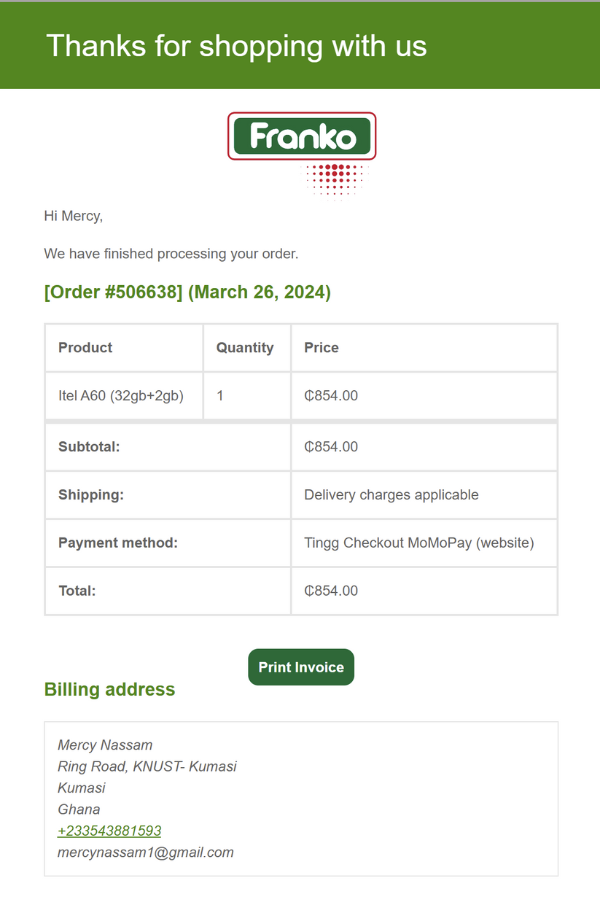Click the Quantity column header

pos(247,347)
